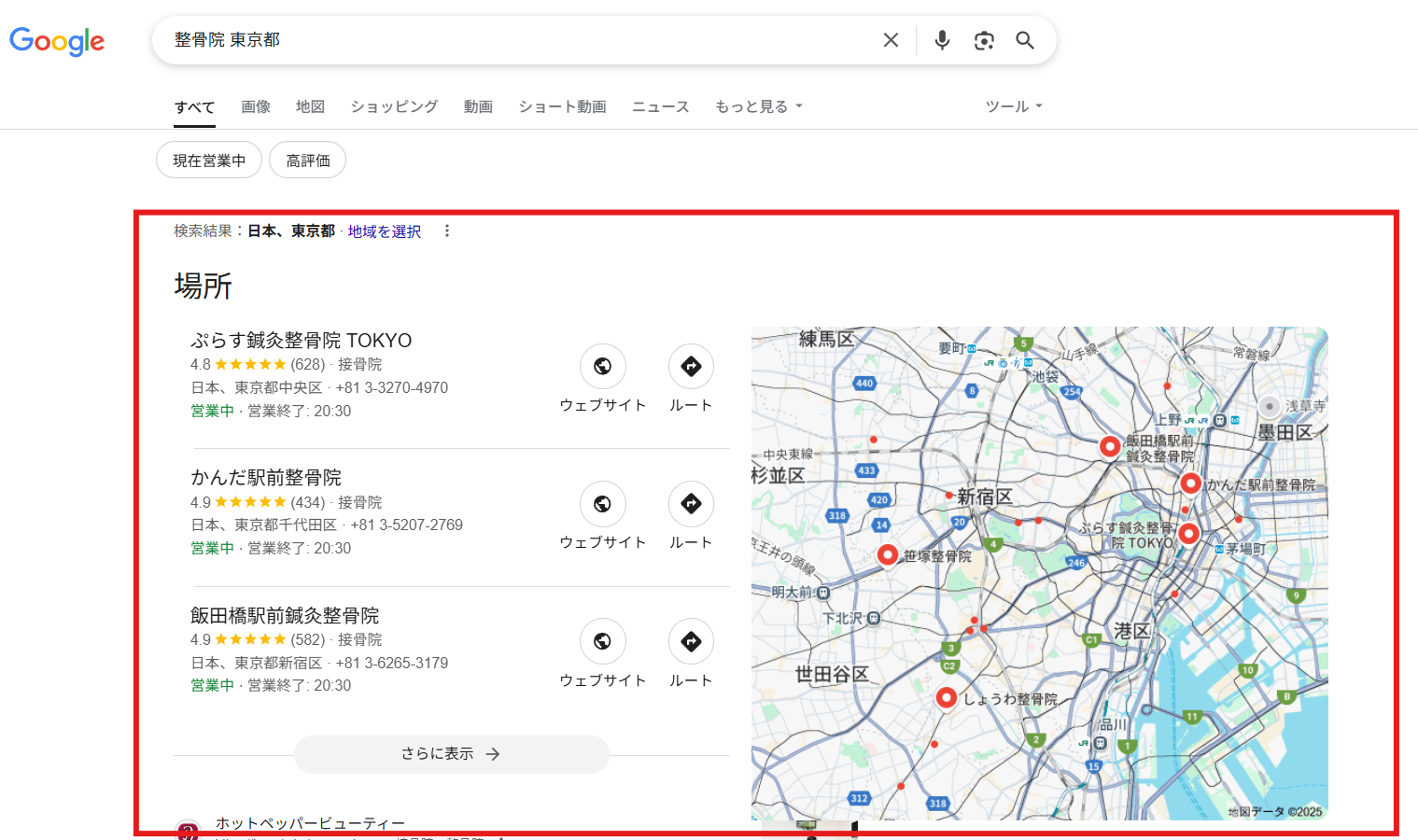The width and height of the screenshot is (1418, 840).
Task: Get route to かんだ駅前整骨院
Action: pyautogui.click(x=691, y=504)
